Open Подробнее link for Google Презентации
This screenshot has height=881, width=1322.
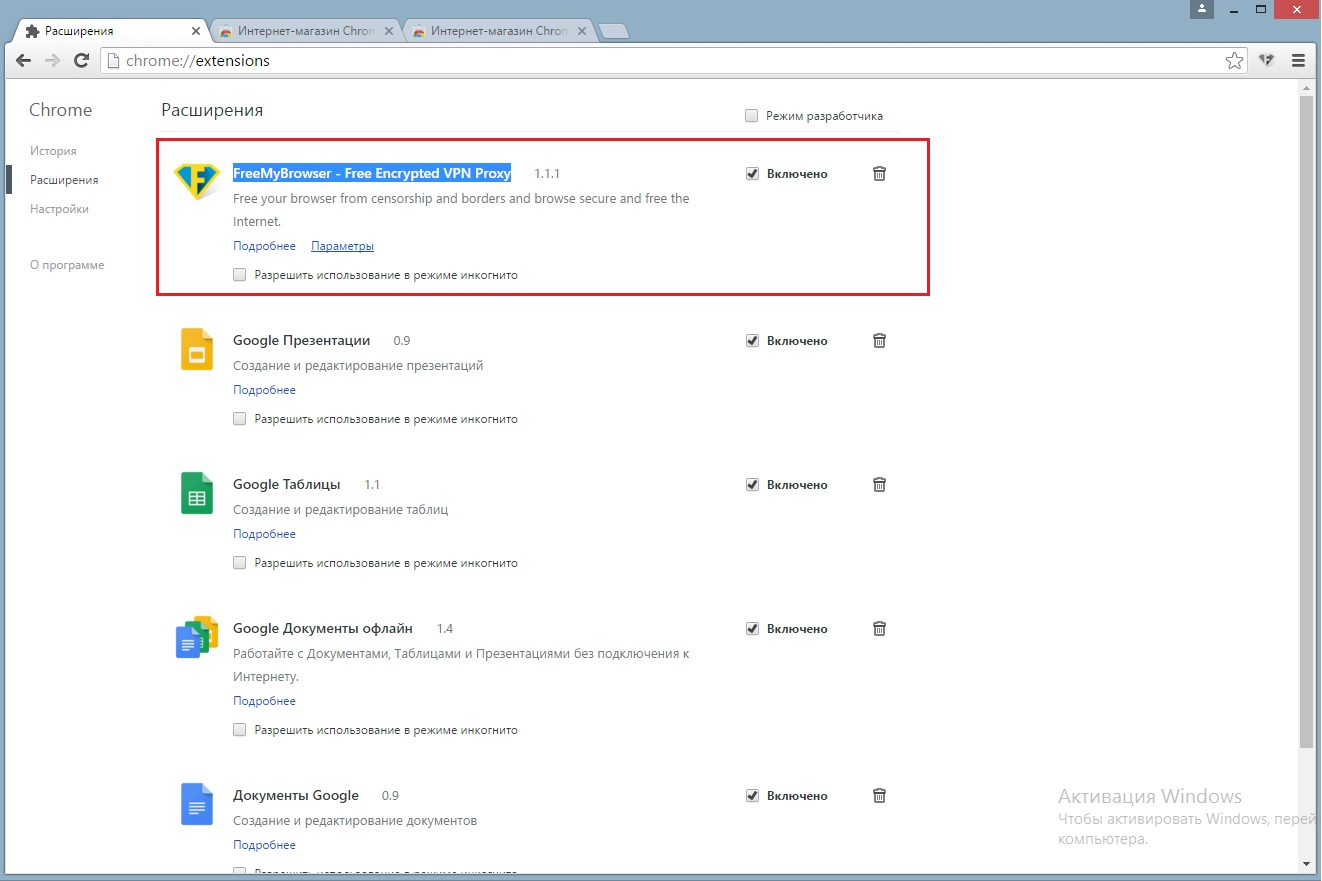pyautogui.click(x=264, y=390)
